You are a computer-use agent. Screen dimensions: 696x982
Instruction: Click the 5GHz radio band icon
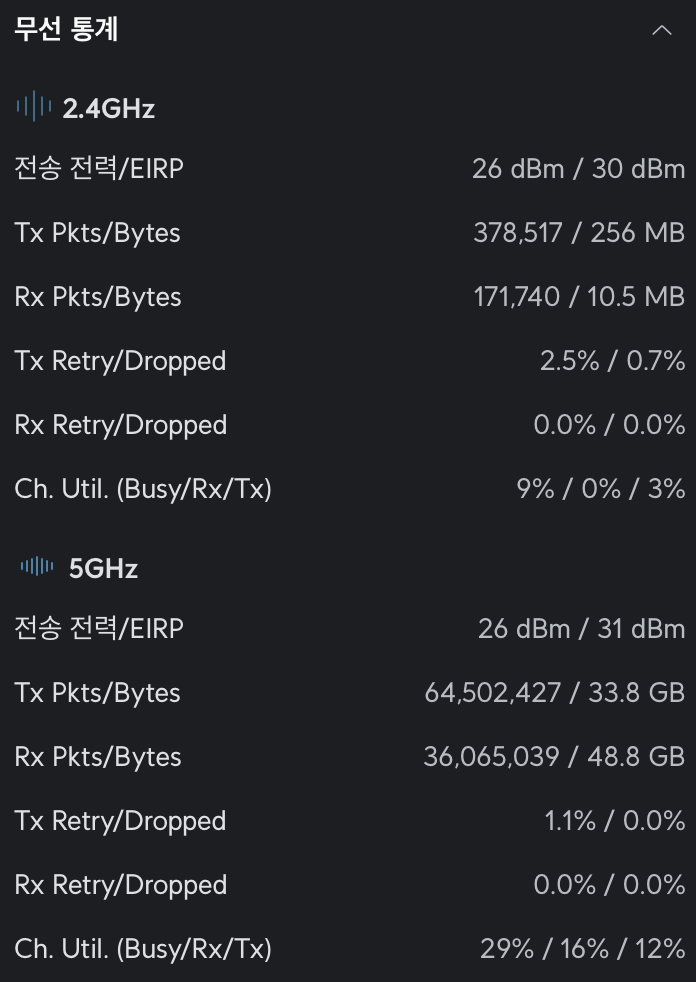(x=37, y=567)
